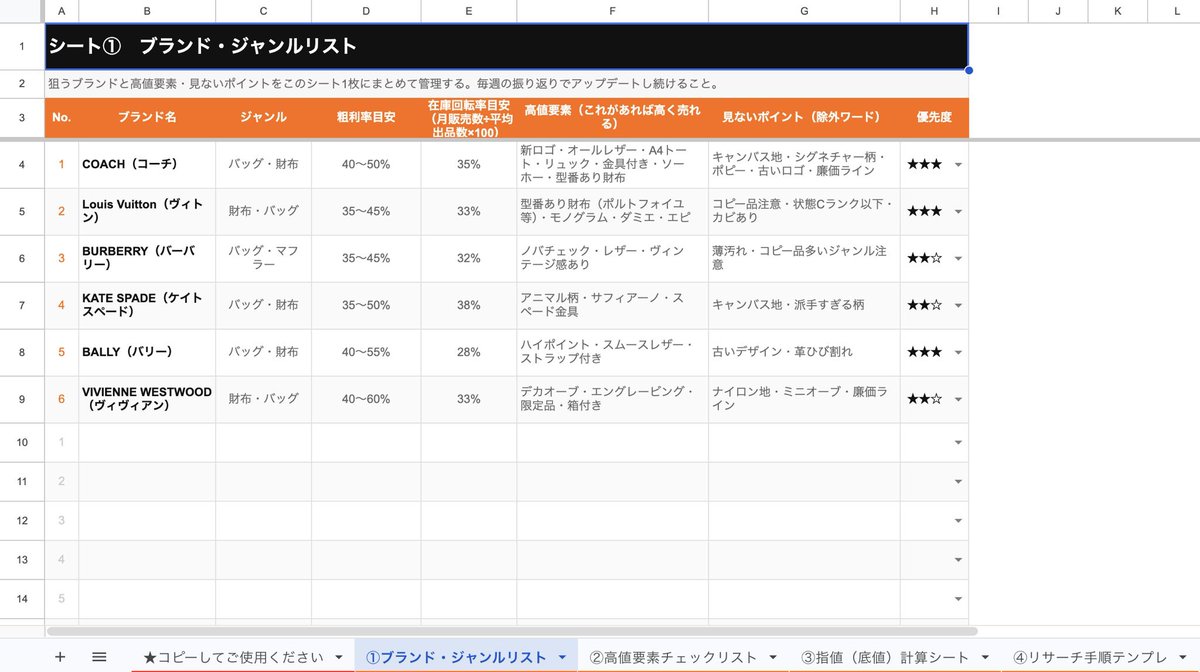This screenshot has width=1200, height=672.
Task: Open menu arrow on ①ブランド・ジャンルリスト tab
Action: click(x=562, y=658)
